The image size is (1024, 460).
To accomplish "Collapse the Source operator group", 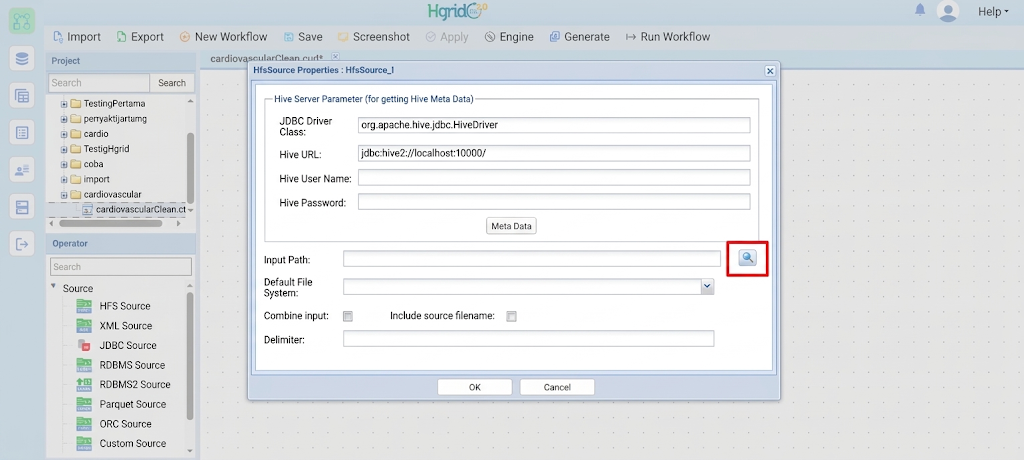I will coord(54,288).
